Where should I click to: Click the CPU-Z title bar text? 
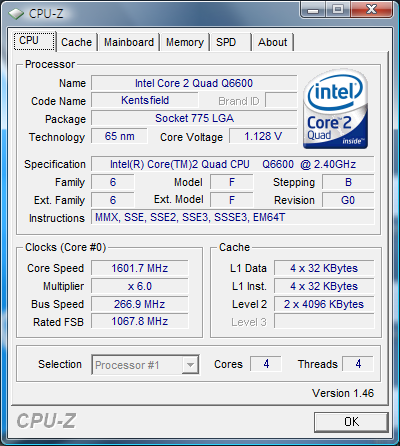pos(46,14)
